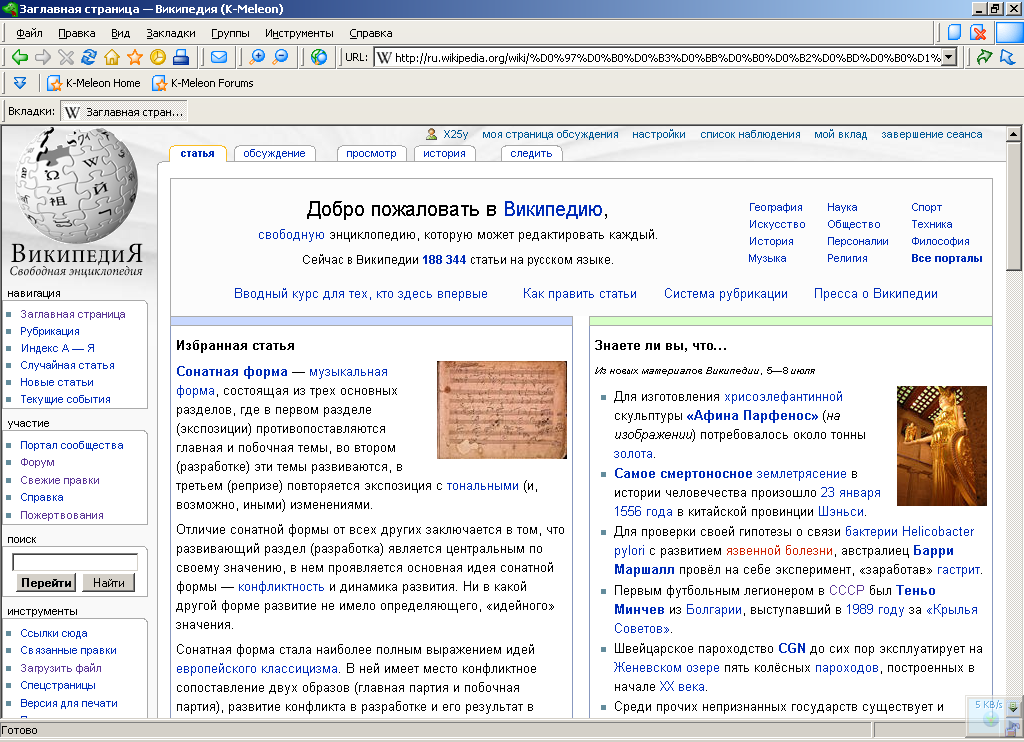The width and height of the screenshot is (1024, 742).
Task: Click the Print icon in toolbar
Action: point(181,57)
